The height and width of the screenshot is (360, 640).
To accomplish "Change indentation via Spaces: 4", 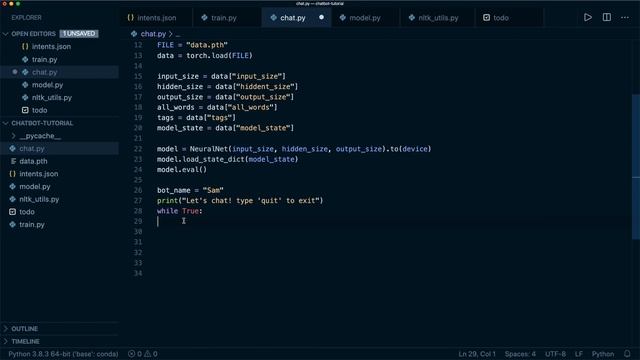I will pos(520,354).
